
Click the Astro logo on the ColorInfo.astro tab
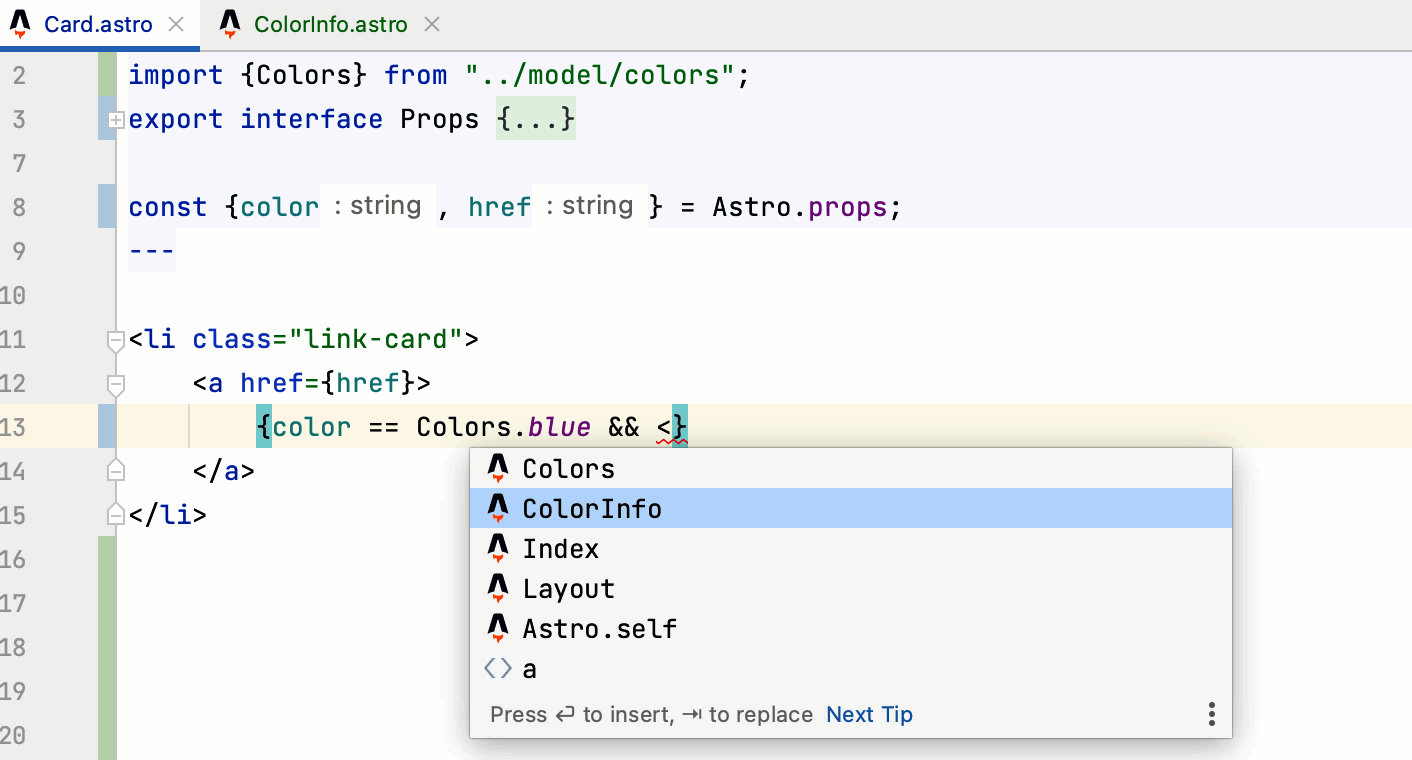(228, 23)
